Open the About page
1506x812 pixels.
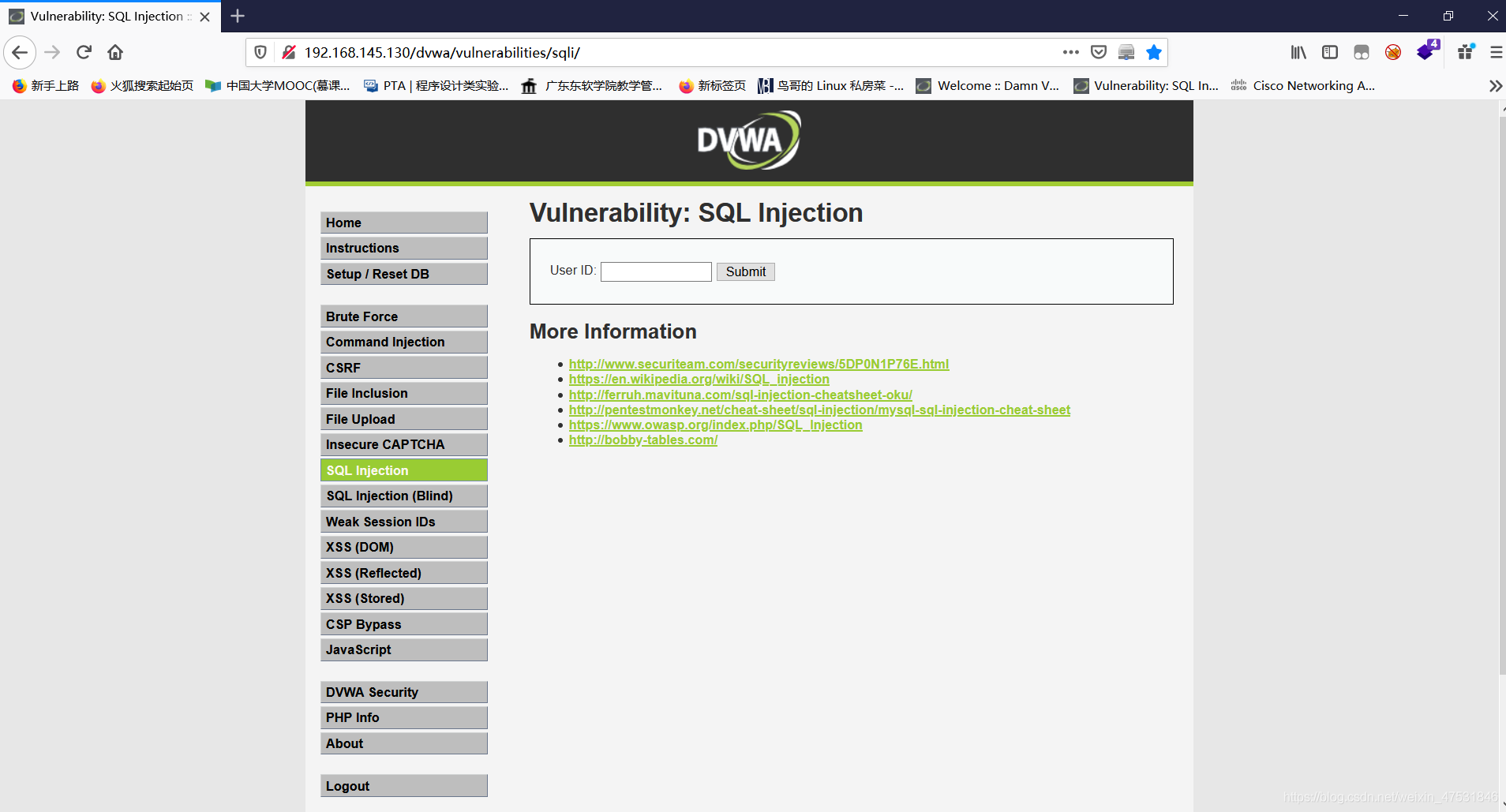(404, 743)
